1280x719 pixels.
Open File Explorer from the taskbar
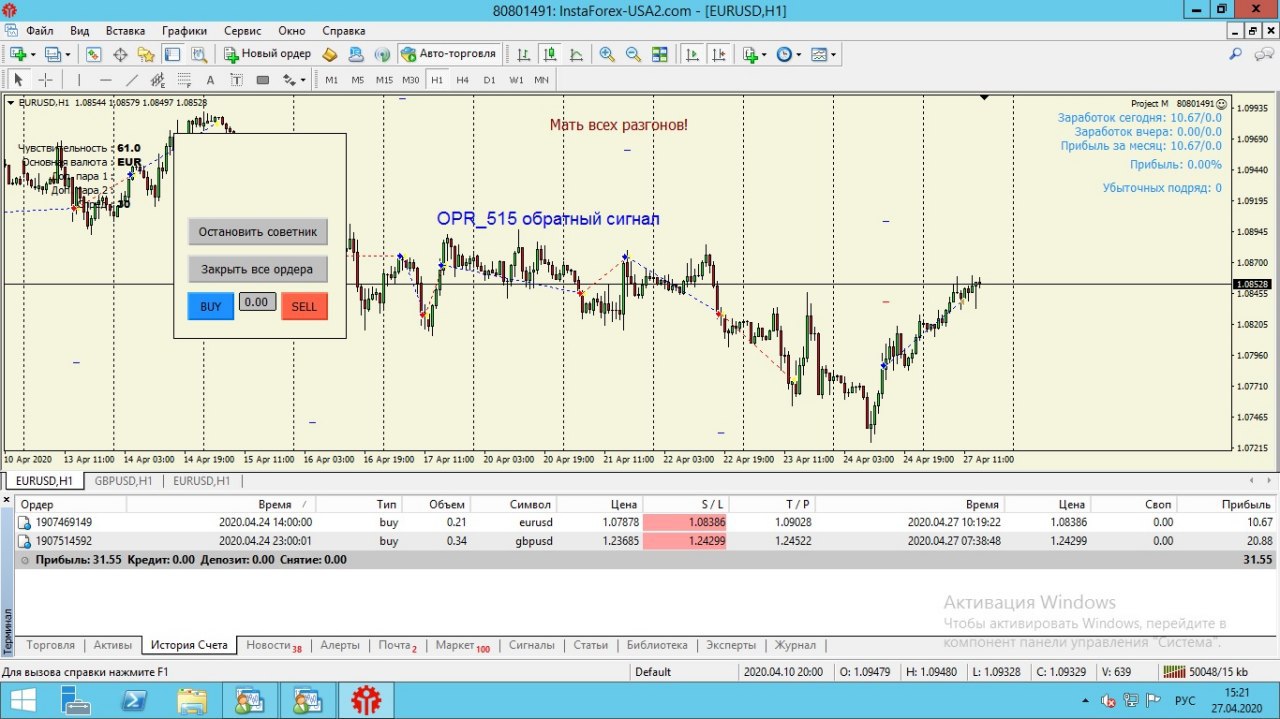pos(192,701)
